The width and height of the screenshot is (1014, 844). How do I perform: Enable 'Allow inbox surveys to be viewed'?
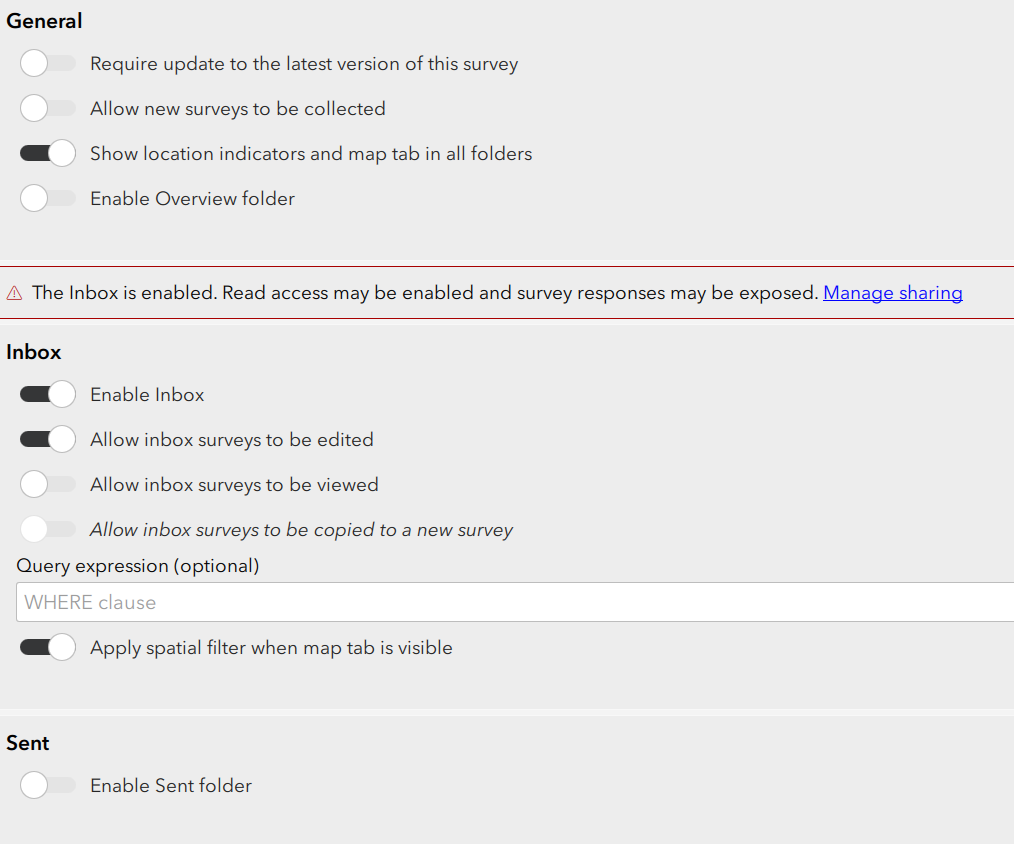point(47,484)
